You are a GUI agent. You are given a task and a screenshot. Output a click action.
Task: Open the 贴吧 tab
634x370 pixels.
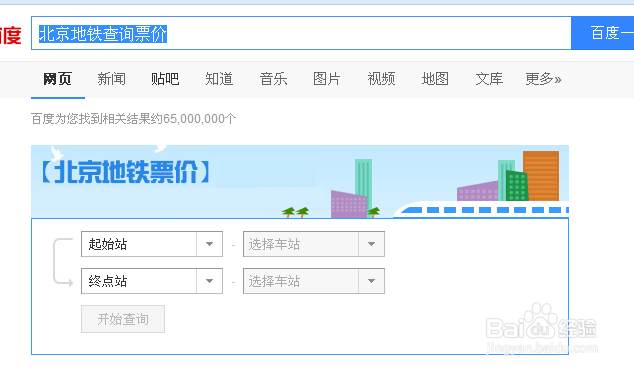click(x=165, y=78)
